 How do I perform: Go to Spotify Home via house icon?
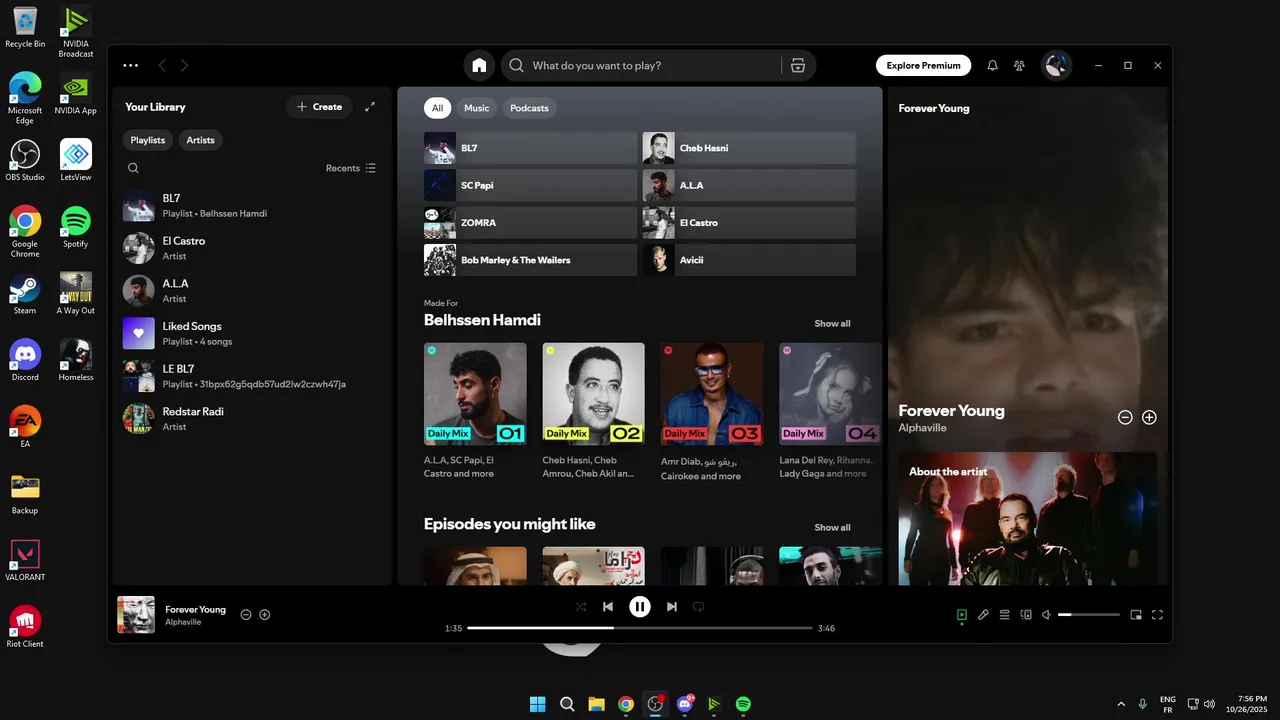(x=479, y=65)
